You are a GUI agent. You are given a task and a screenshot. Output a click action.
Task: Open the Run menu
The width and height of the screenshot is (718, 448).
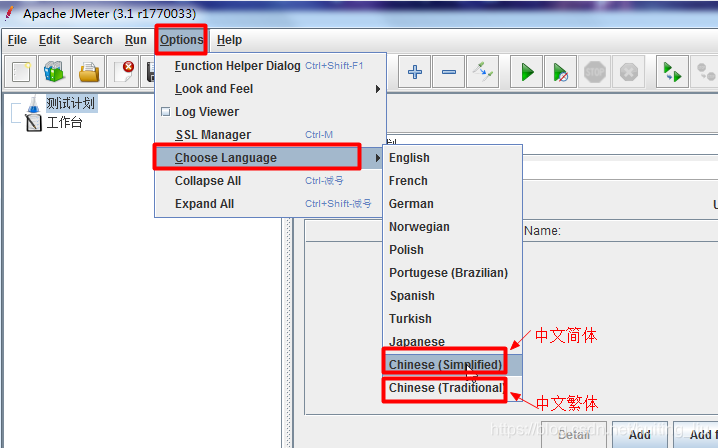click(136, 40)
